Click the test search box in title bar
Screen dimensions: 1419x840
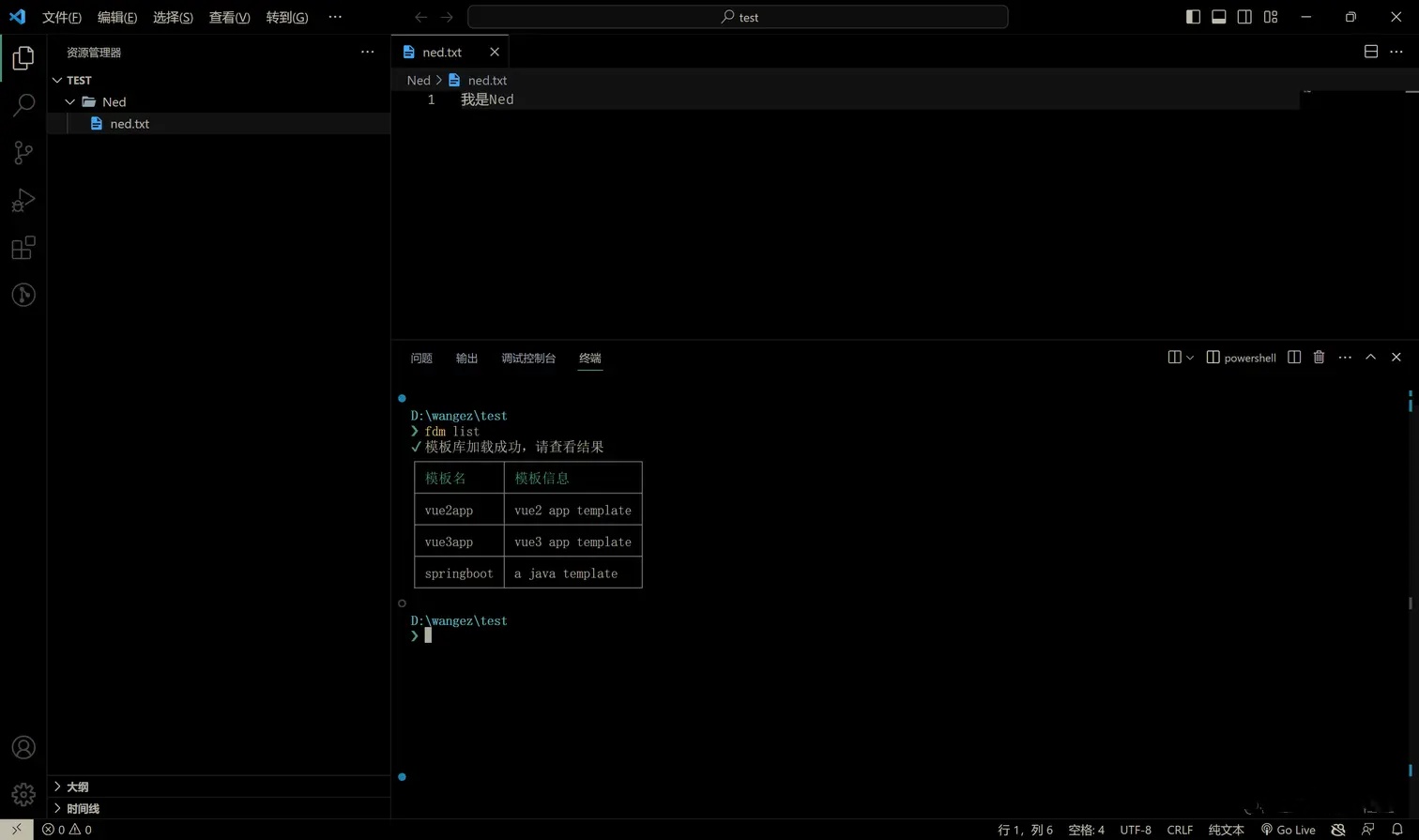738,17
